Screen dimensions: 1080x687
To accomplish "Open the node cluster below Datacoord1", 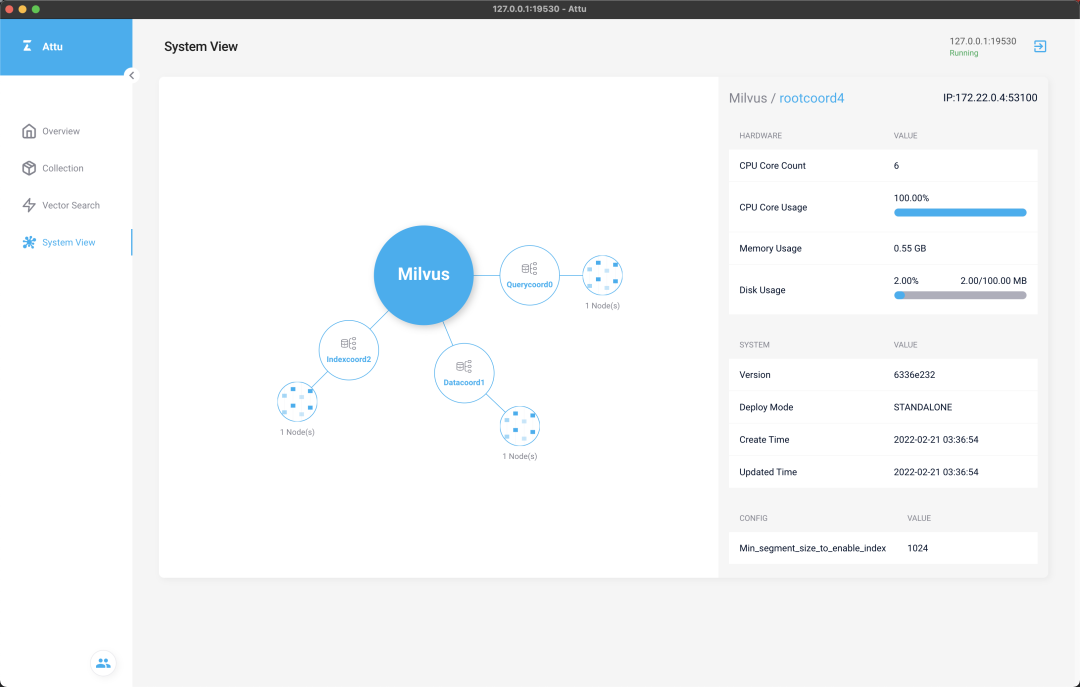I will [x=519, y=426].
